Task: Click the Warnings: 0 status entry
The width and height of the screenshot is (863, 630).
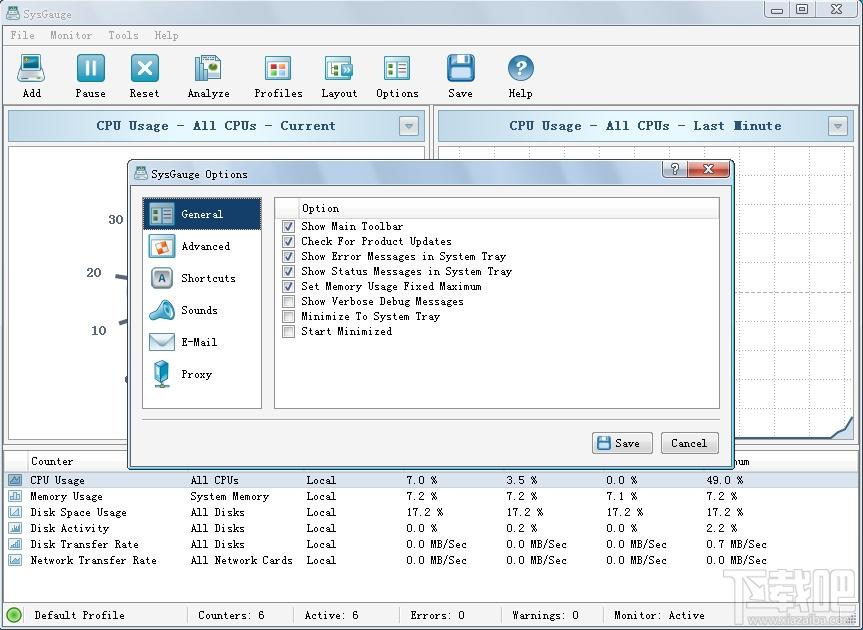Action: 545,615
